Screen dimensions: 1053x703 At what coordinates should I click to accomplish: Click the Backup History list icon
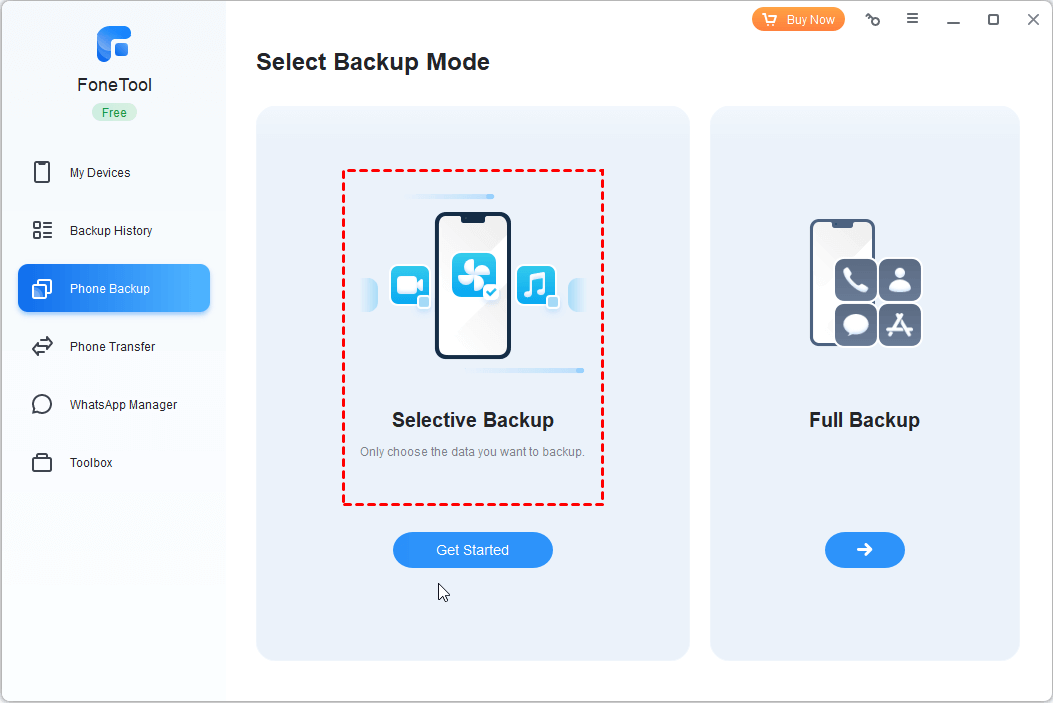point(42,231)
